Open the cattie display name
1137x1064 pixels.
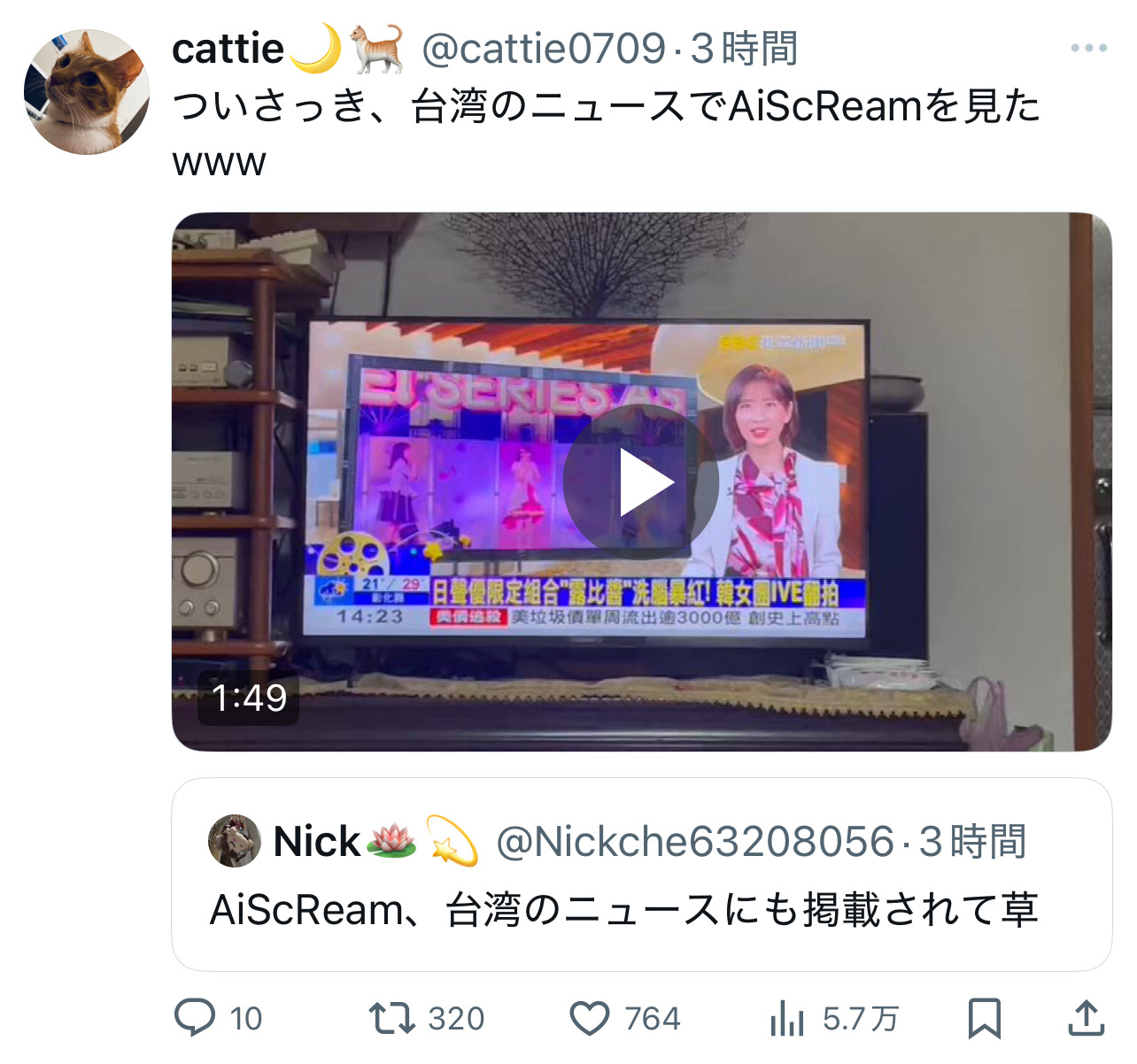tap(228, 49)
